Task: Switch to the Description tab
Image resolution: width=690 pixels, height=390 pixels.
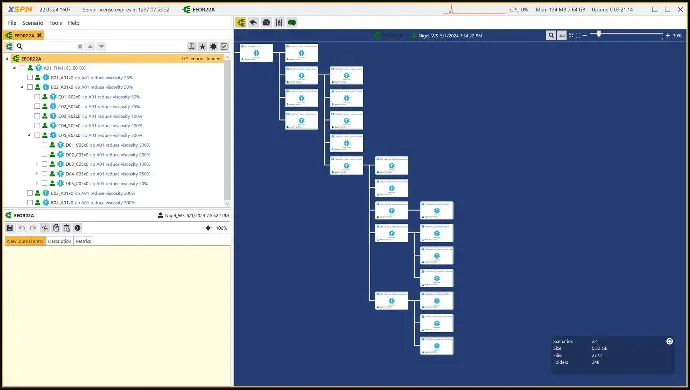Action: [x=59, y=241]
